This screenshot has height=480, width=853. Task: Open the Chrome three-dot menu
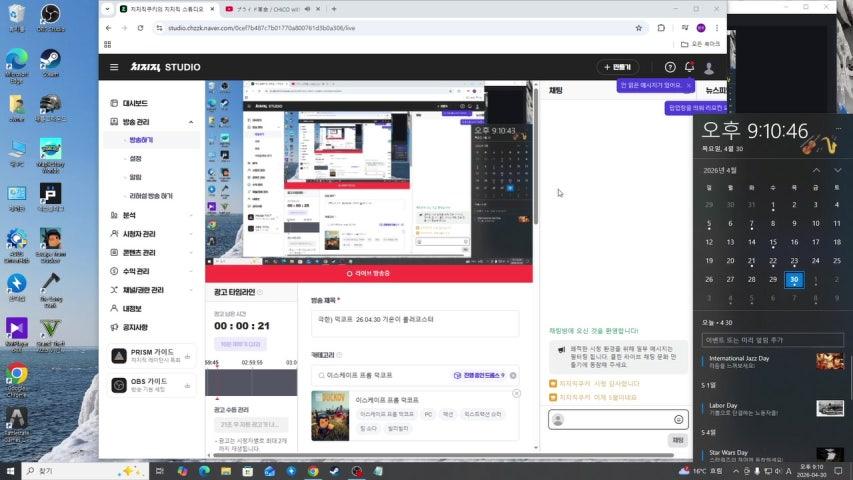[x=717, y=28]
